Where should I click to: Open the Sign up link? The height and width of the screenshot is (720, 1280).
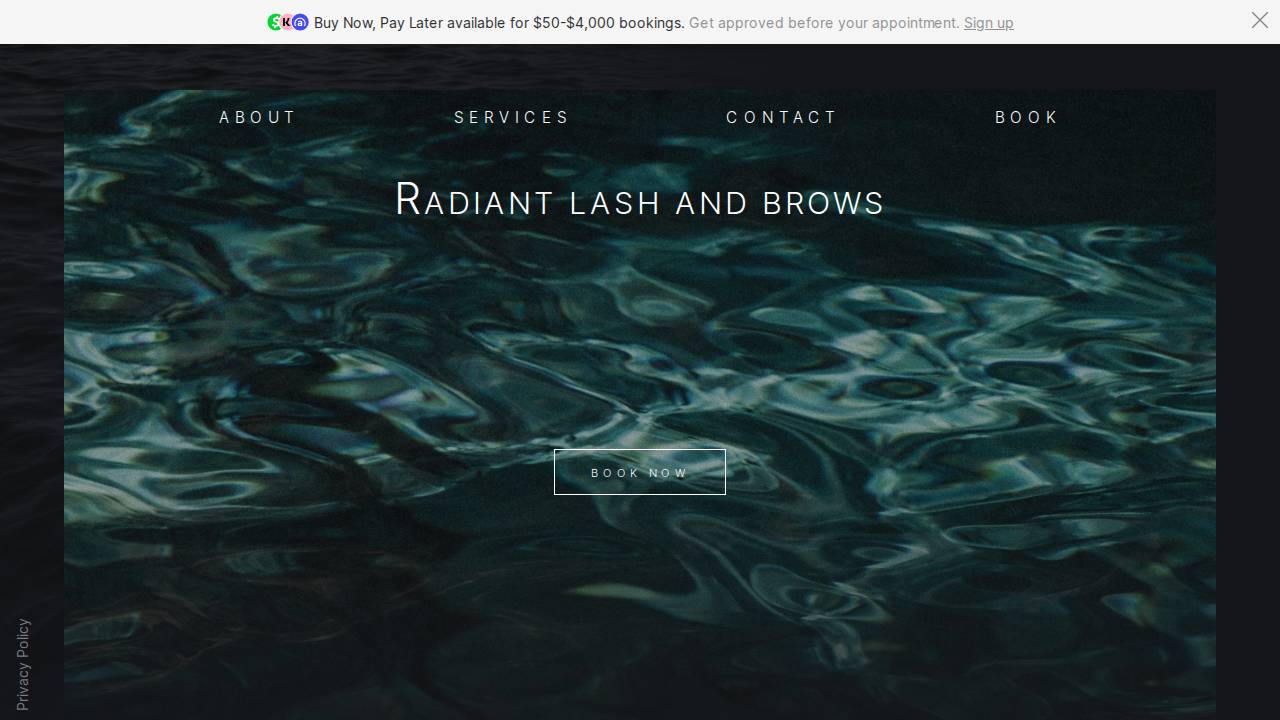click(988, 22)
